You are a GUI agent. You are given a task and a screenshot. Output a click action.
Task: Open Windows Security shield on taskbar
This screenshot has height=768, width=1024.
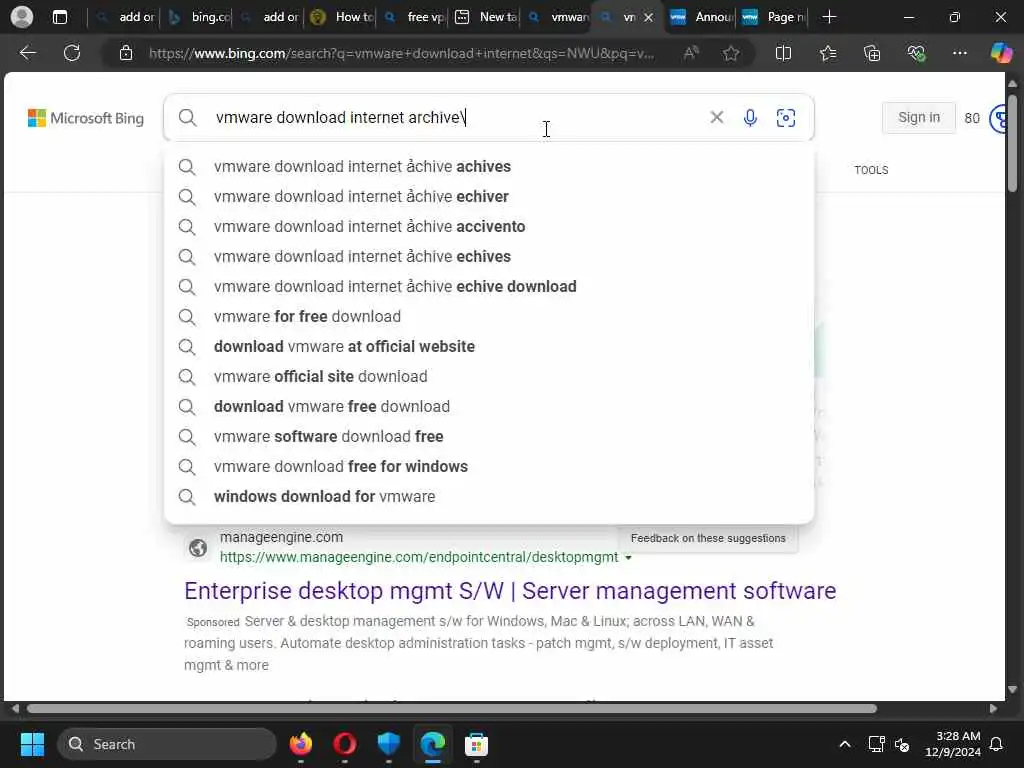389,744
